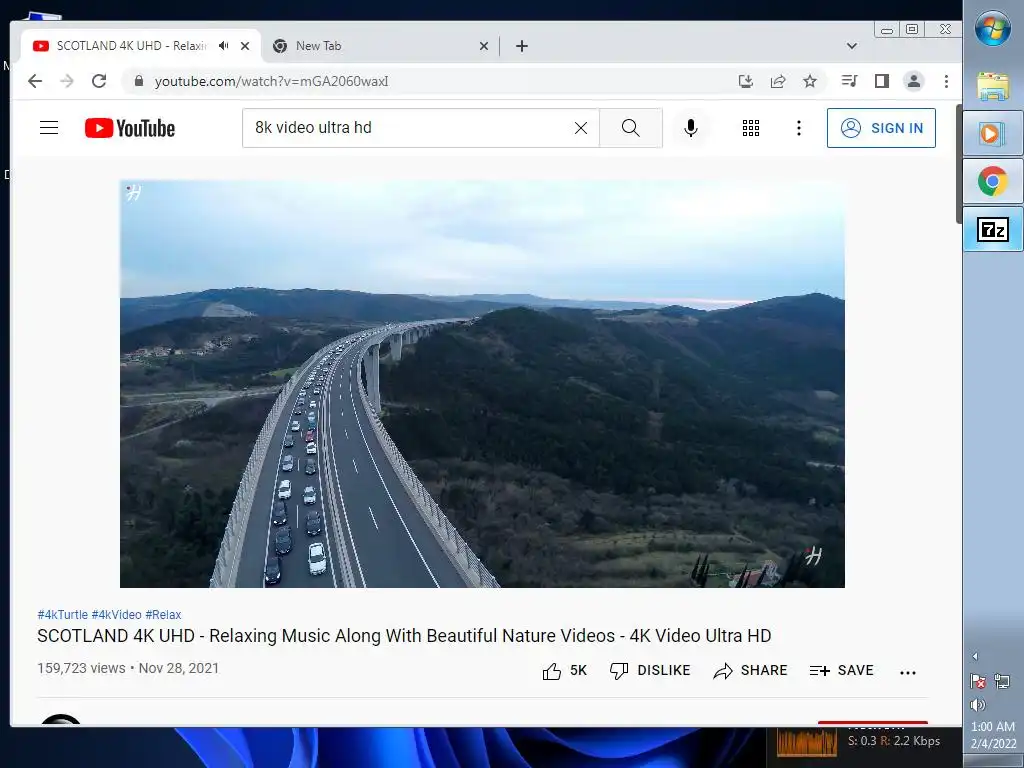The image size is (1024, 768).
Task: Clear the YouTube search text
Action: pos(581,128)
